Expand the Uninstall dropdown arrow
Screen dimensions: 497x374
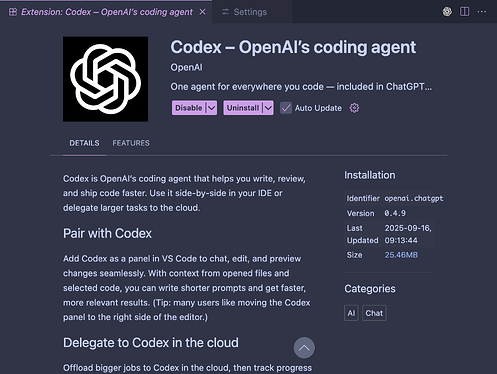[268, 108]
